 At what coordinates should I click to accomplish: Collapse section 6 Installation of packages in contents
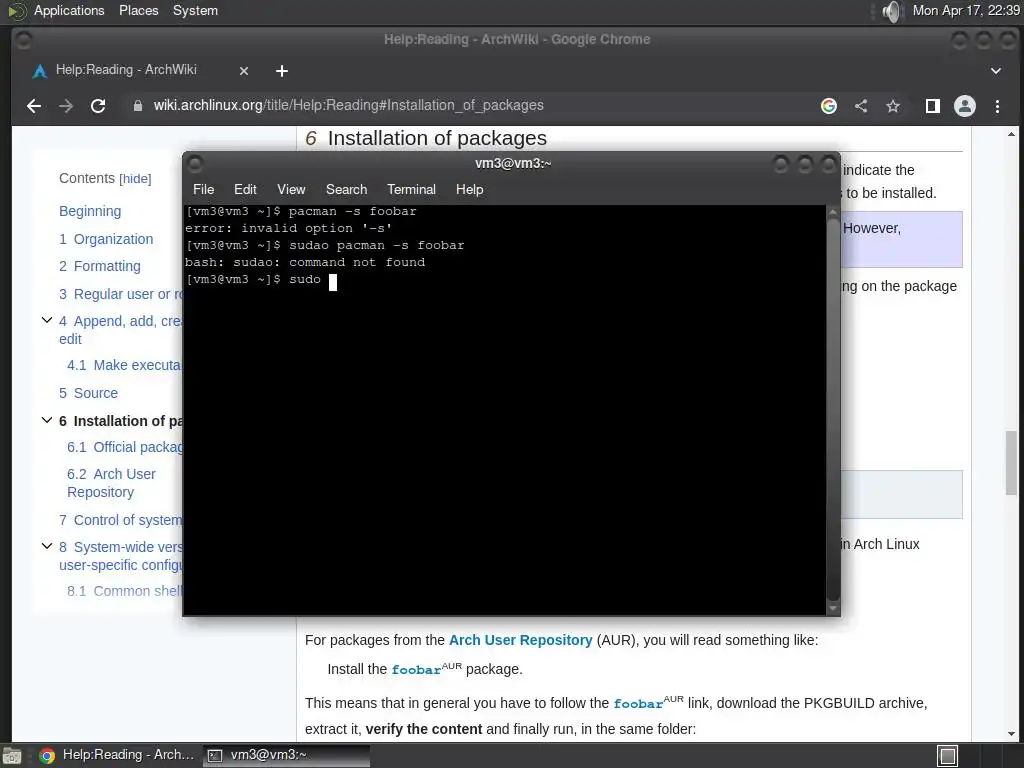click(x=47, y=420)
